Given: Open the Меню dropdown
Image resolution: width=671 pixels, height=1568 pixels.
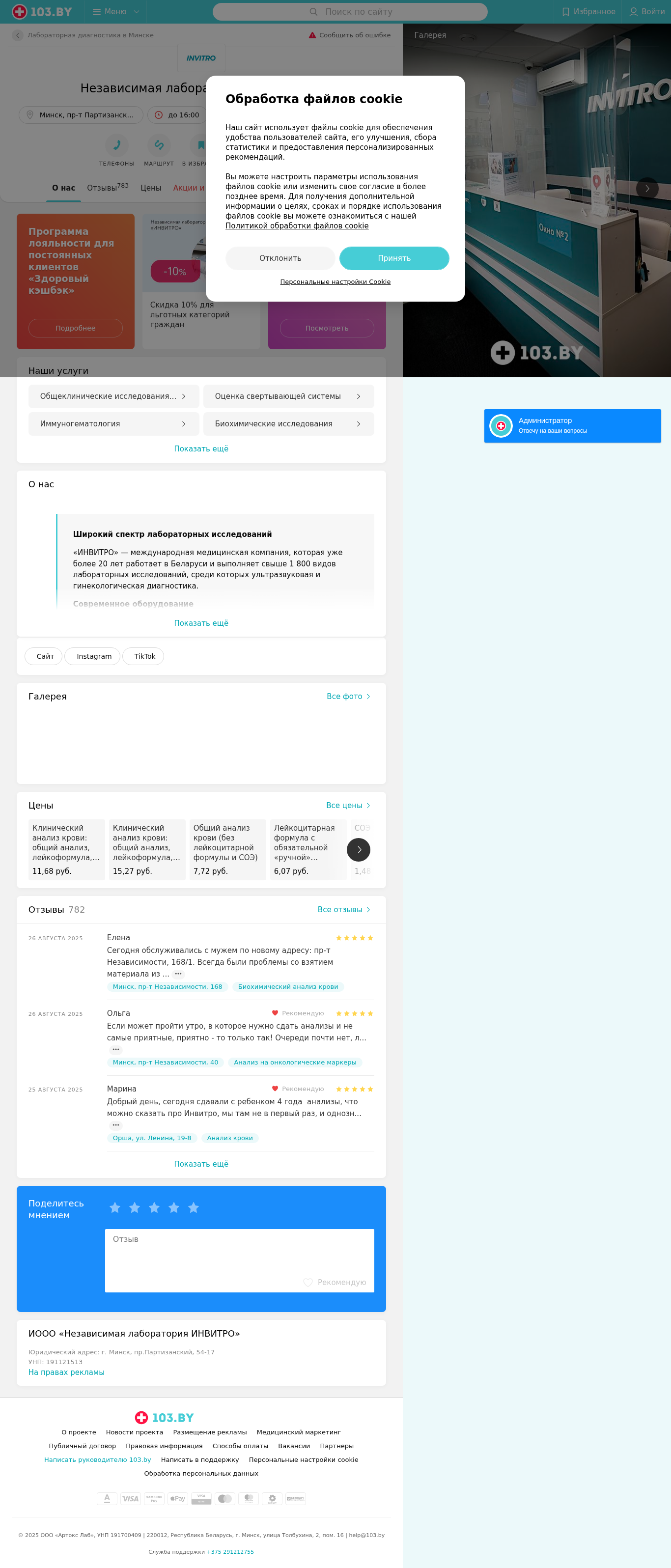Looking at the screenshot, I should [x=116, y=12].
